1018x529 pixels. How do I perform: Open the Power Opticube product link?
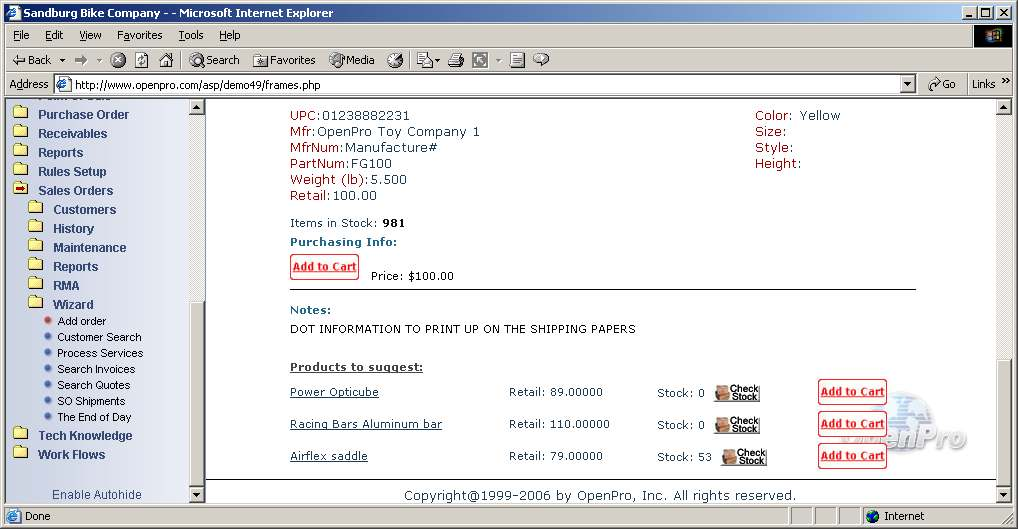coord(334,392)
